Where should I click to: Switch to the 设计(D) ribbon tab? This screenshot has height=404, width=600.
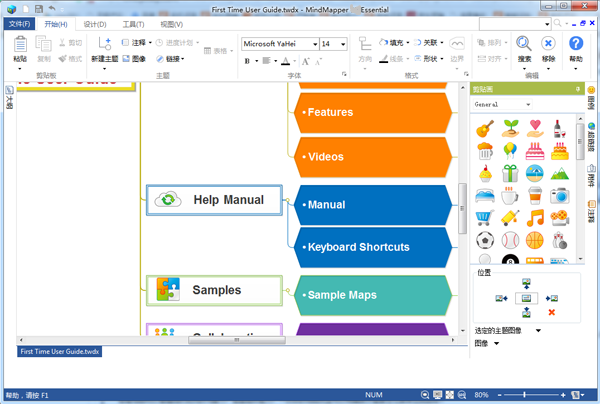pyautogui.click(x=95, y=23)
